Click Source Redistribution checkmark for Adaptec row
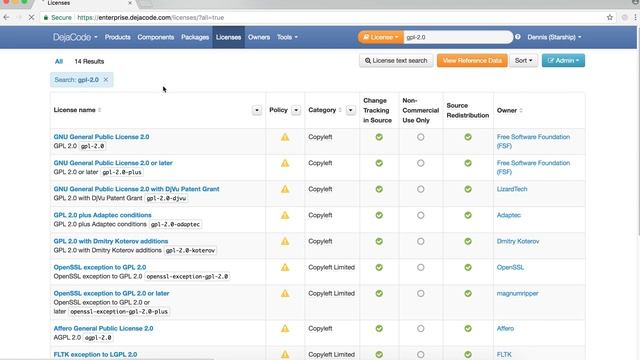The height and width of the screenshot is (360, 640). [468, 216]
